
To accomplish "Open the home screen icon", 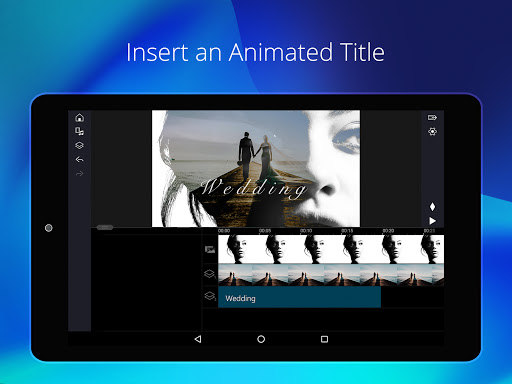I will (x=79, y=118).
